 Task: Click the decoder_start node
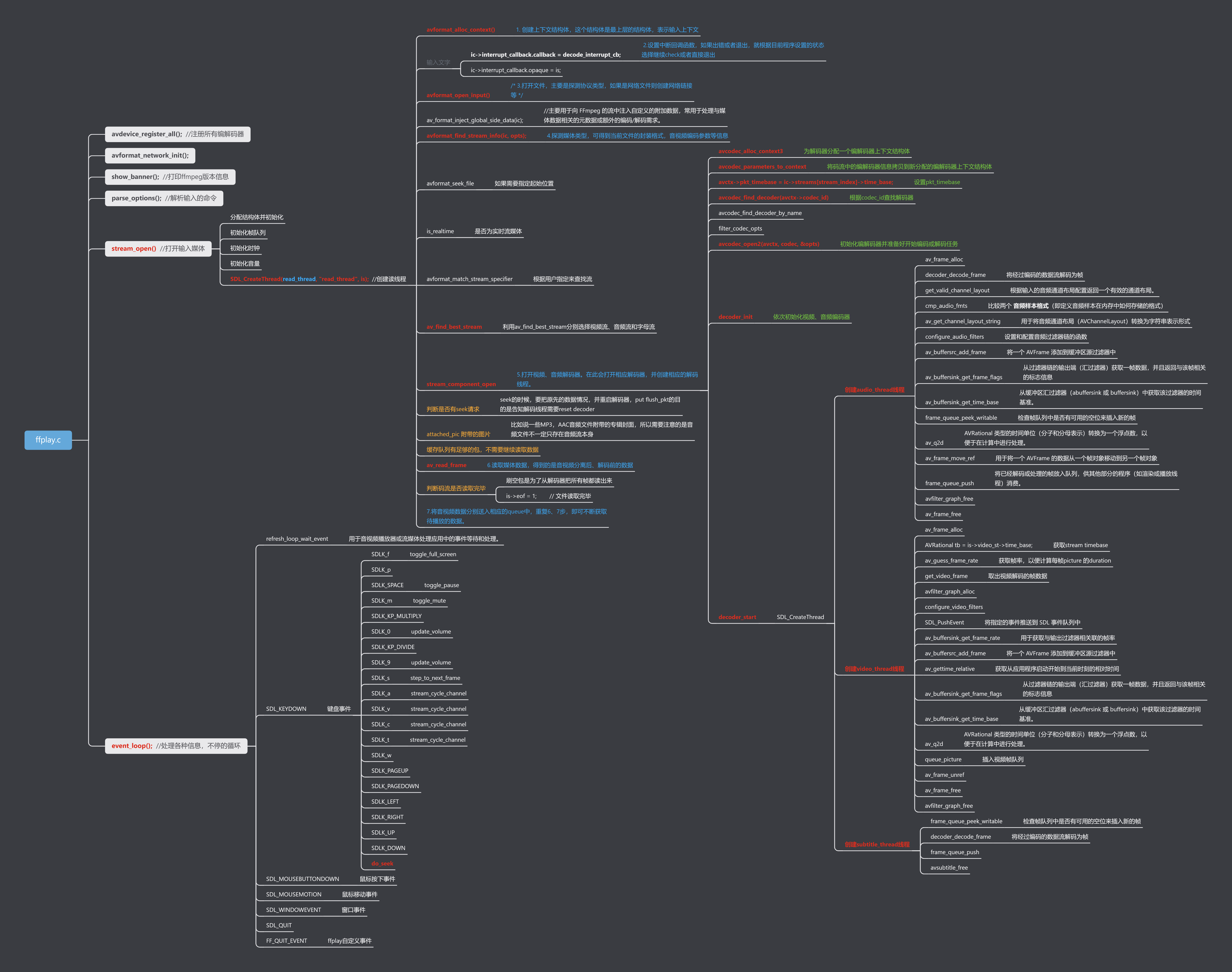pos(737,616)
